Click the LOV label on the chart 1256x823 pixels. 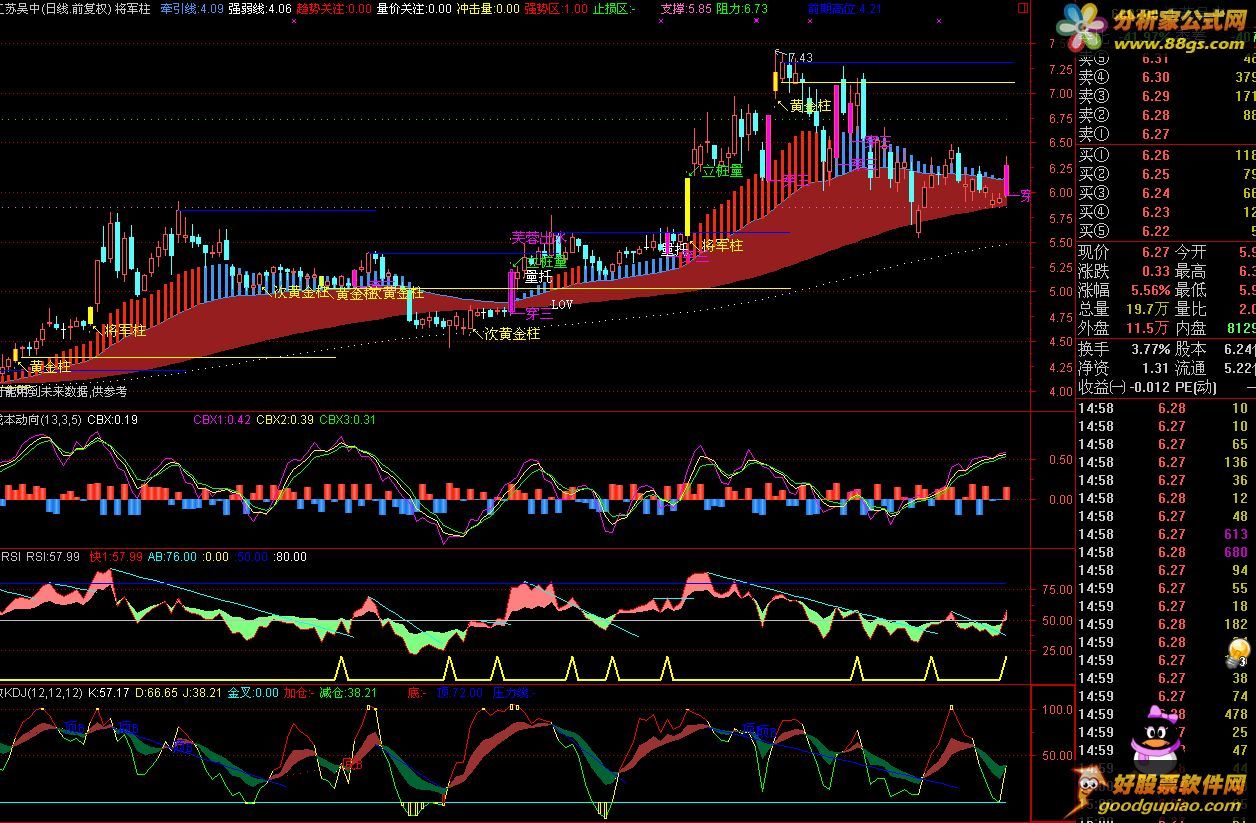click(561, 304)
